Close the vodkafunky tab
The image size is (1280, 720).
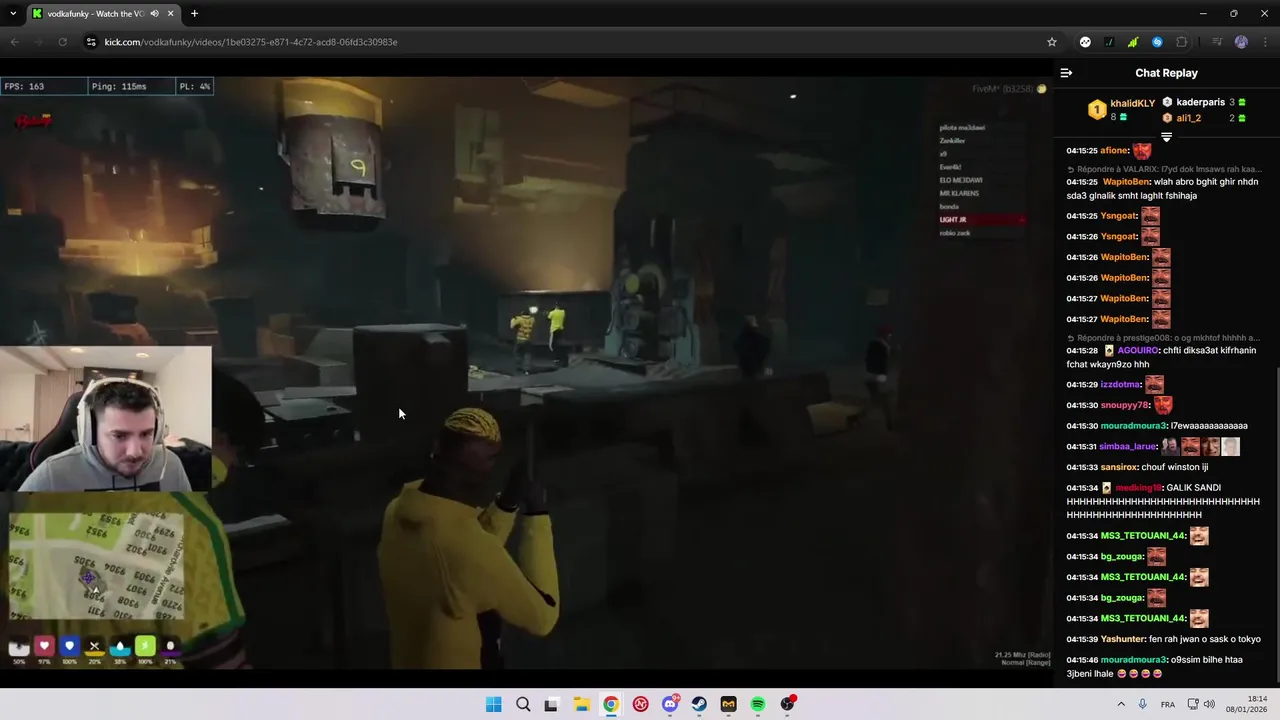tap(171, 14)
